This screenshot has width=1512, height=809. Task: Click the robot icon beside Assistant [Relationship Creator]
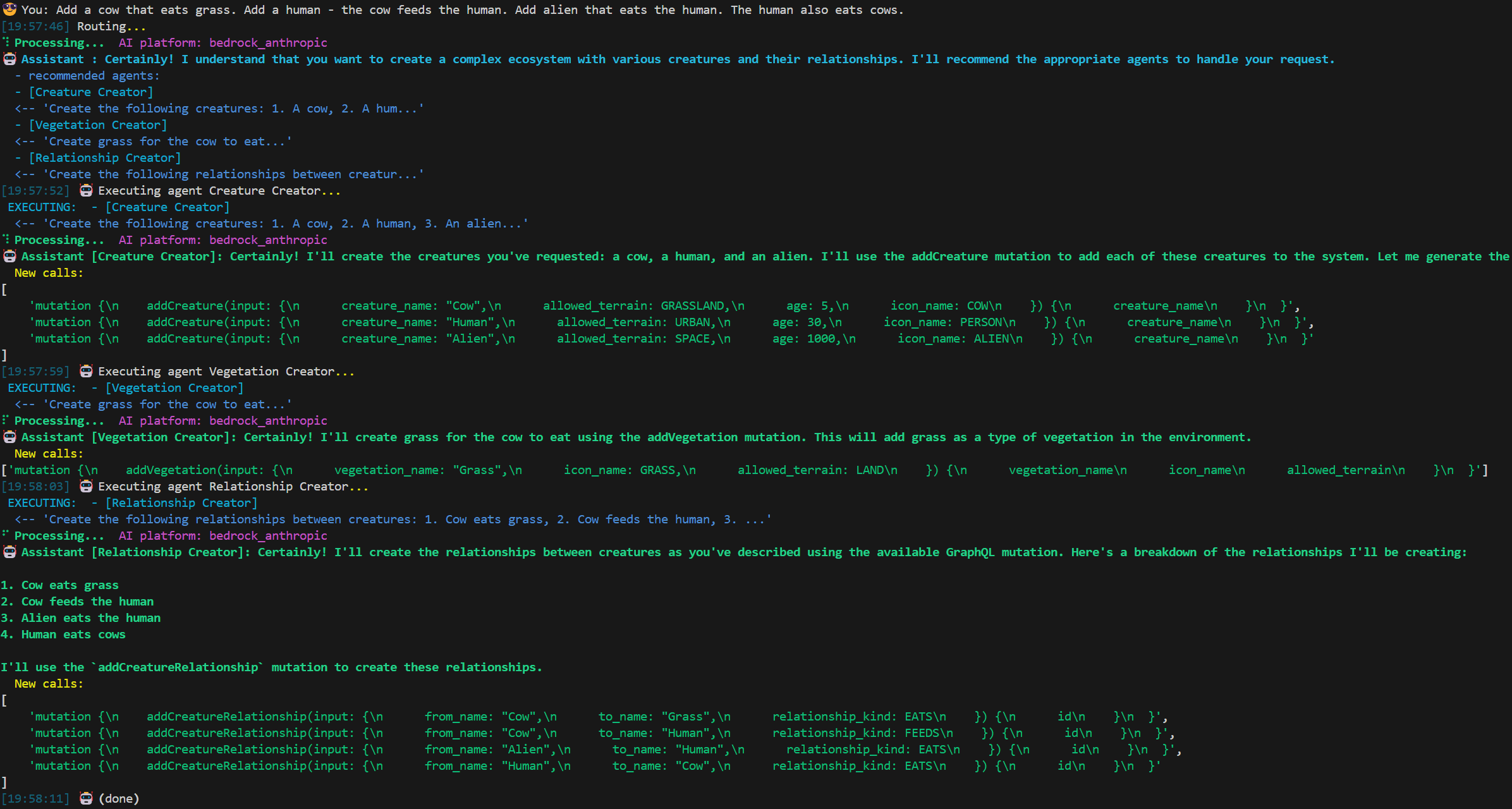click(x=9, y=552)
